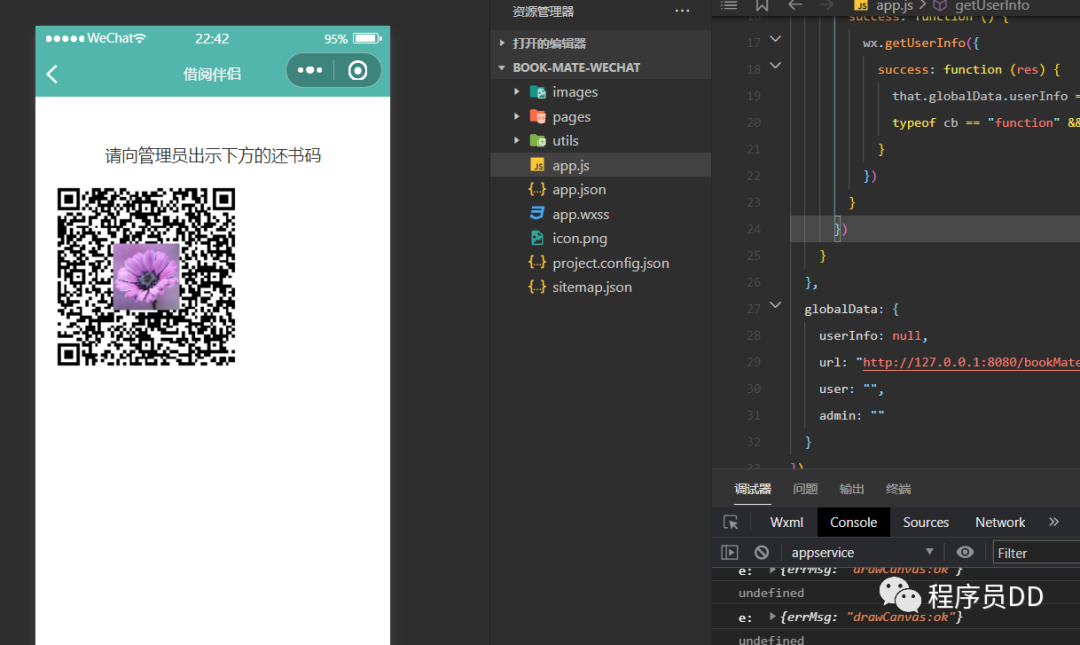1080x645 pixels.
Task: Select app.js in the file tree
Action: (x=601, y=165)
